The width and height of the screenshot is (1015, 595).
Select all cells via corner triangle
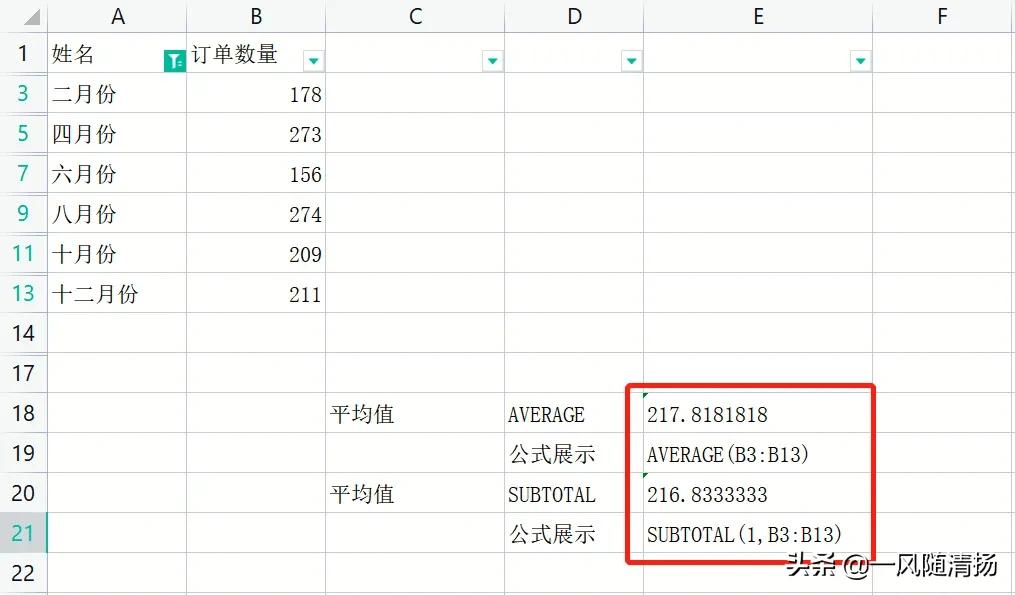[x=31, y=17]
